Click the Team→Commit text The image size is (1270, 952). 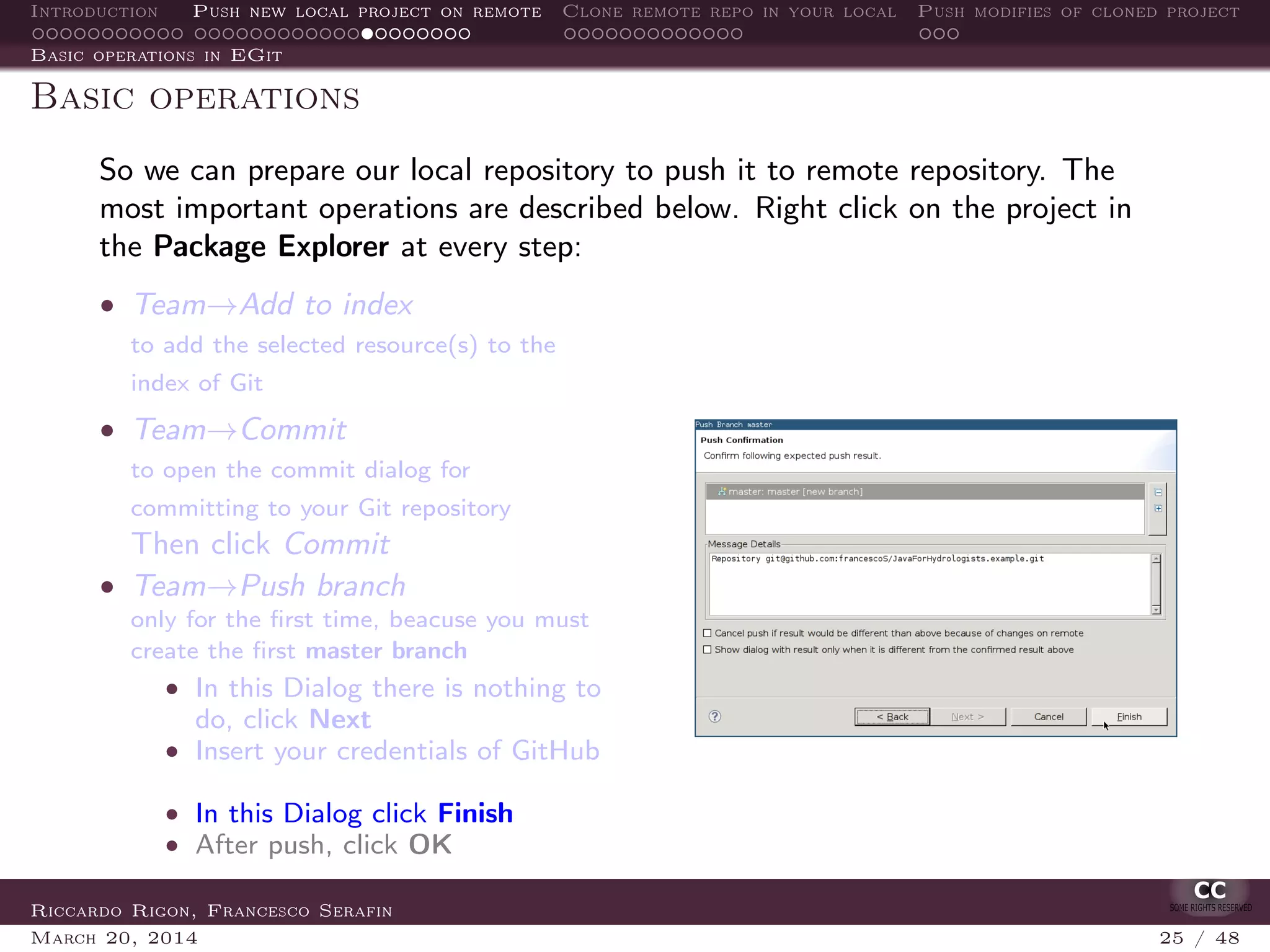(x=240, y=430)
